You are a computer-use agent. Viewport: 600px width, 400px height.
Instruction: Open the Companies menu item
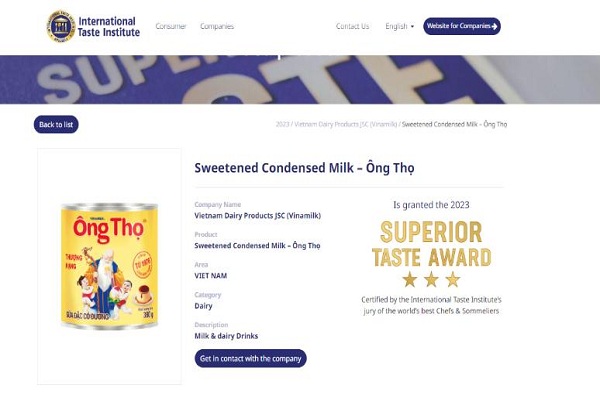(217, 26)
